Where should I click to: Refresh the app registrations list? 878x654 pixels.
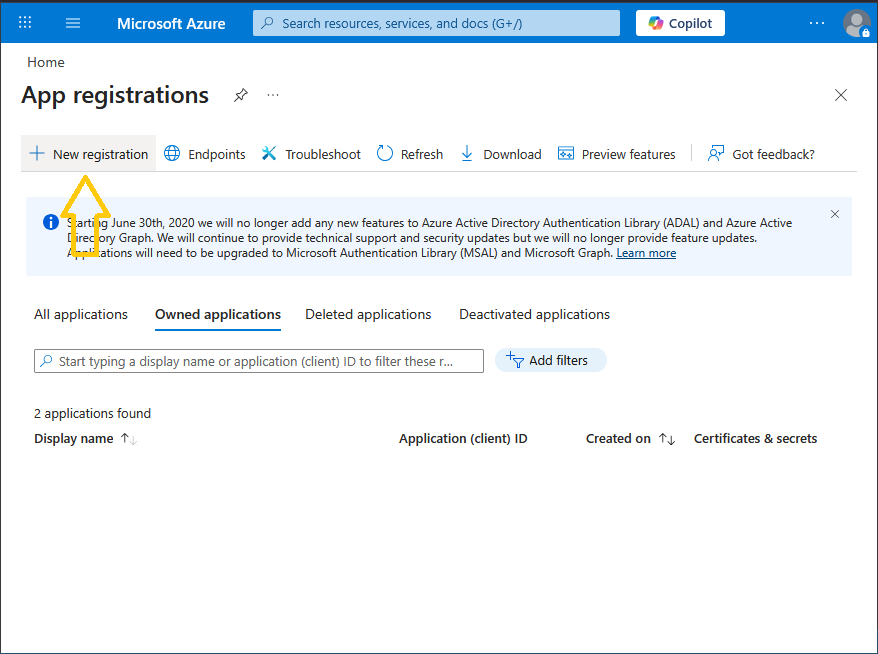click(410, 154)
